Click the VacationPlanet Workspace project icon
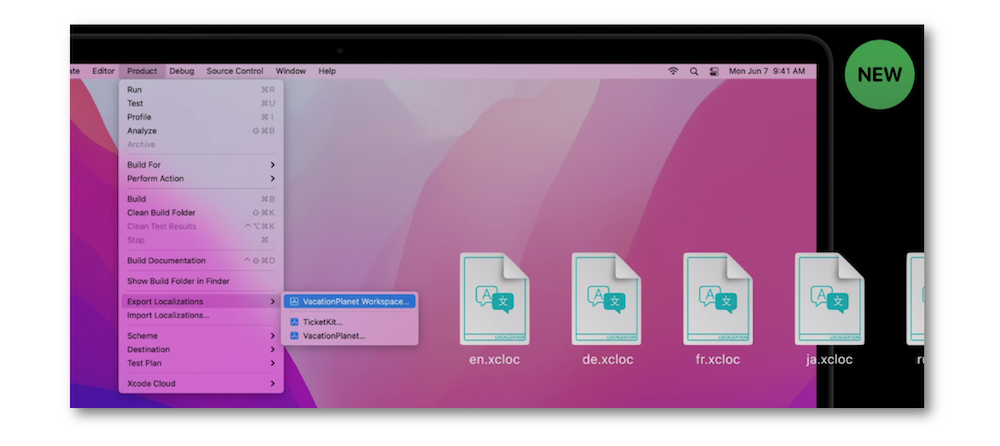The height and width of the screenshot is (446, 1000). click(x=294, y=301)
